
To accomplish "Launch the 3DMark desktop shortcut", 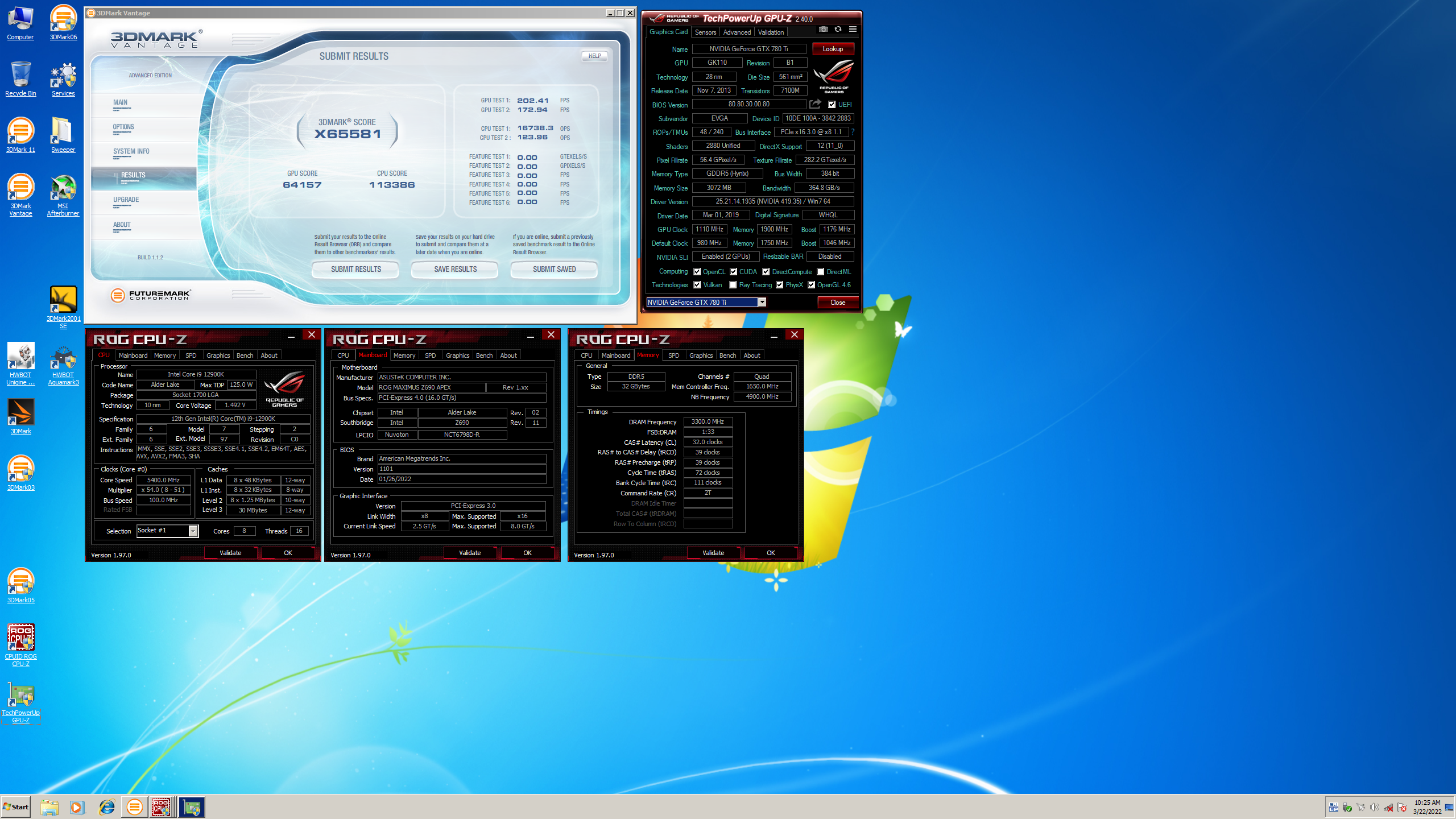I will click(20, 417).
